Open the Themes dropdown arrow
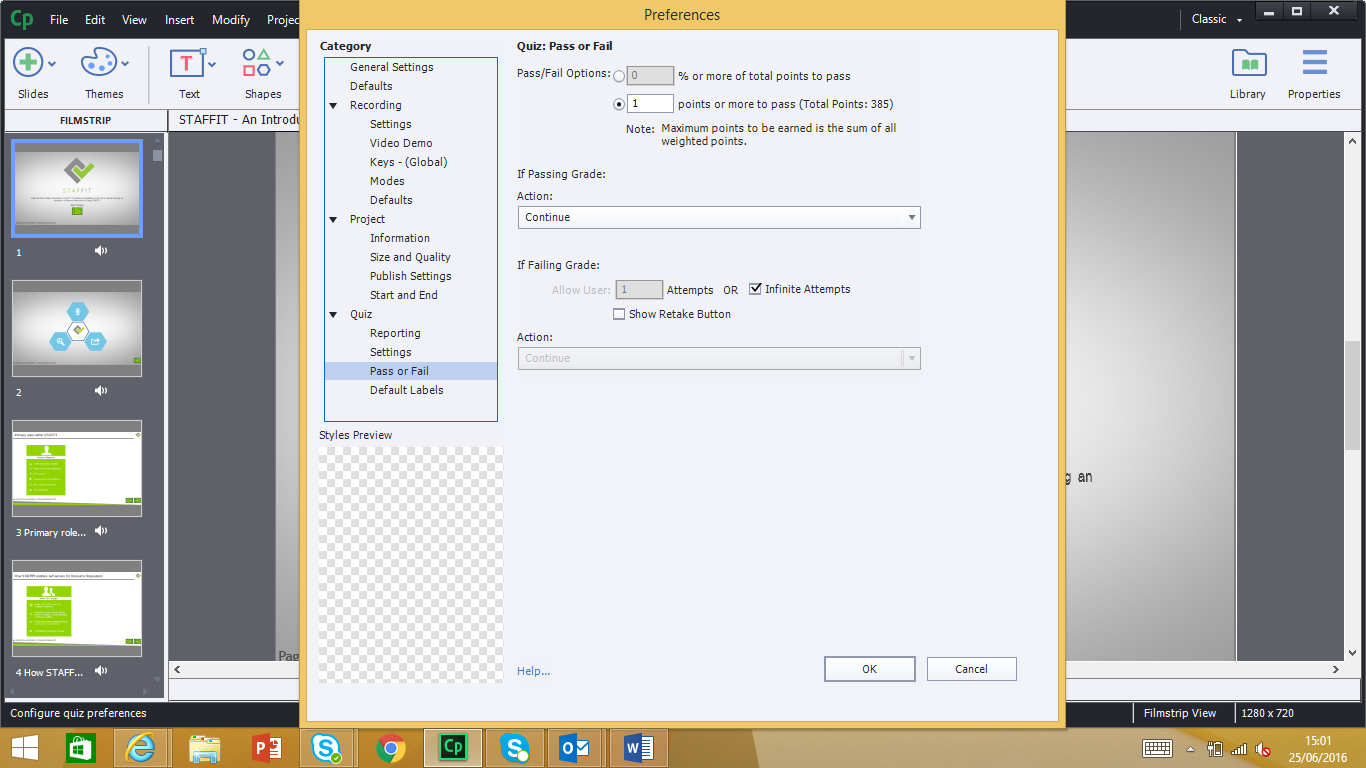The image size is (1366, 768). [126, 64]
